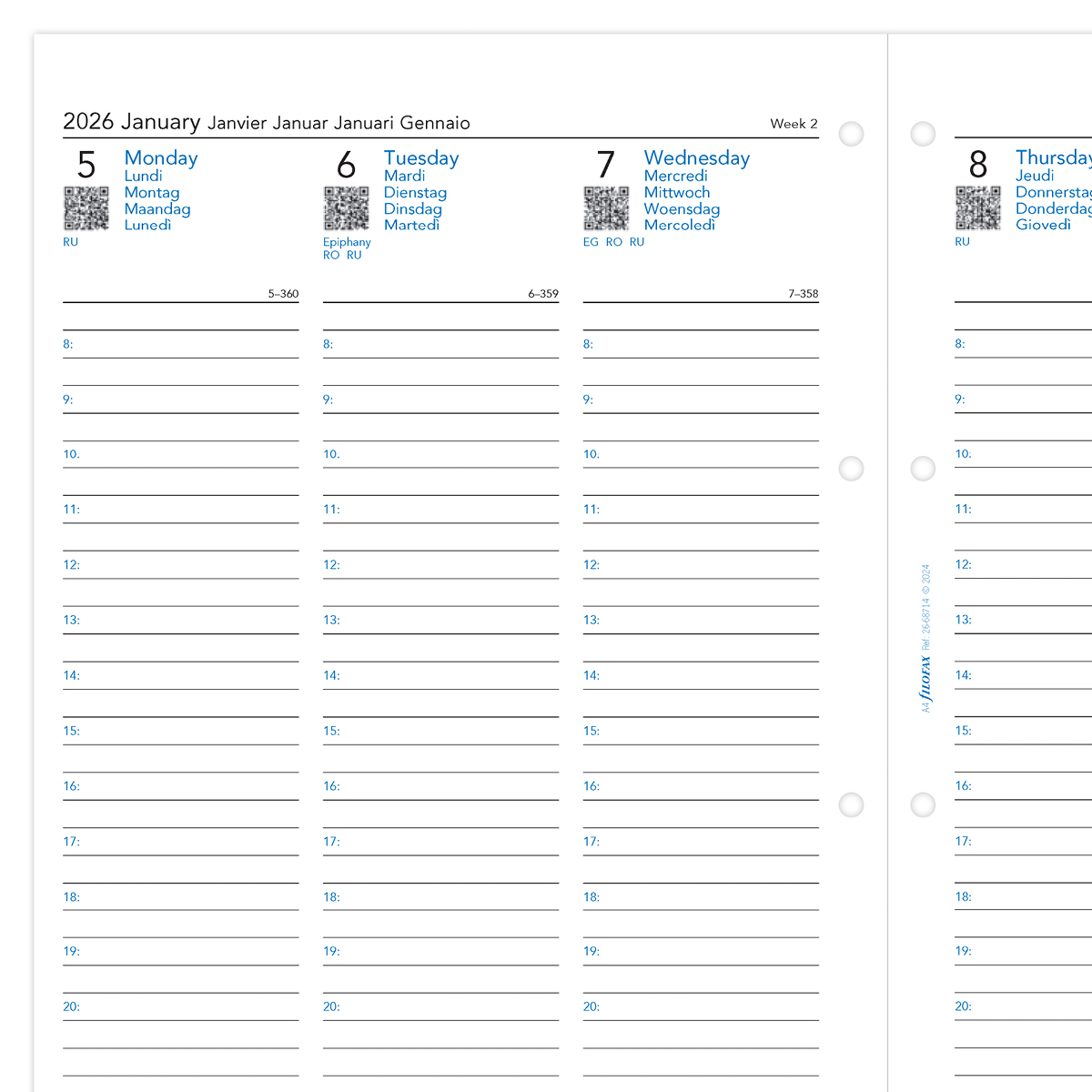Click the top punch hole beside Week 2
Screen dimensions: 1092x1092
tap(852, 134)
